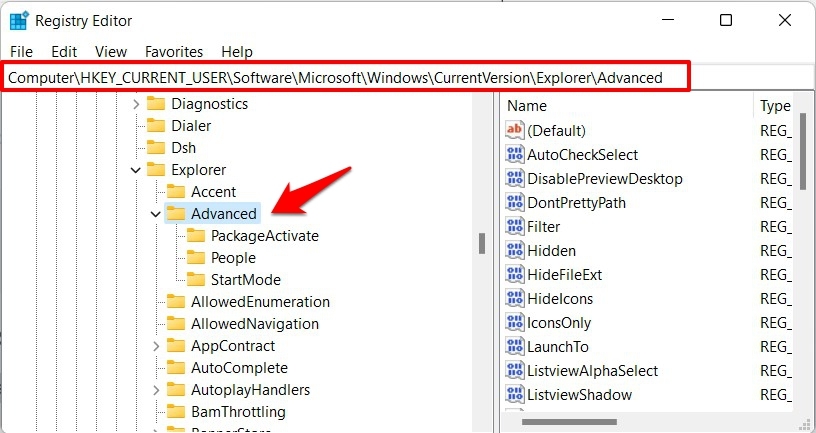This screenshot has width=816, height=433.
Task: Collapse the Explorer key
Action: pyautogui.click(x=135, y=170)
